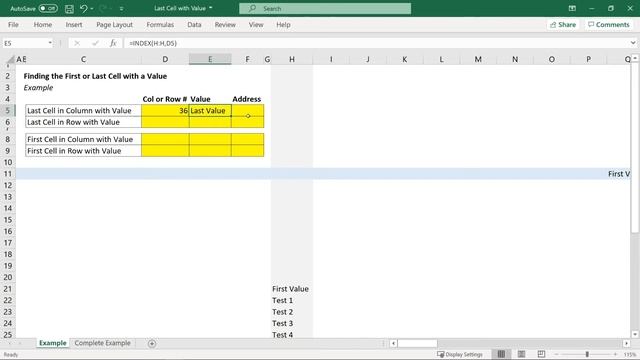Open the Formulas ribbon tab
Image resolution: width=640 pixels, height=360 pixels.
pos(160,24)
